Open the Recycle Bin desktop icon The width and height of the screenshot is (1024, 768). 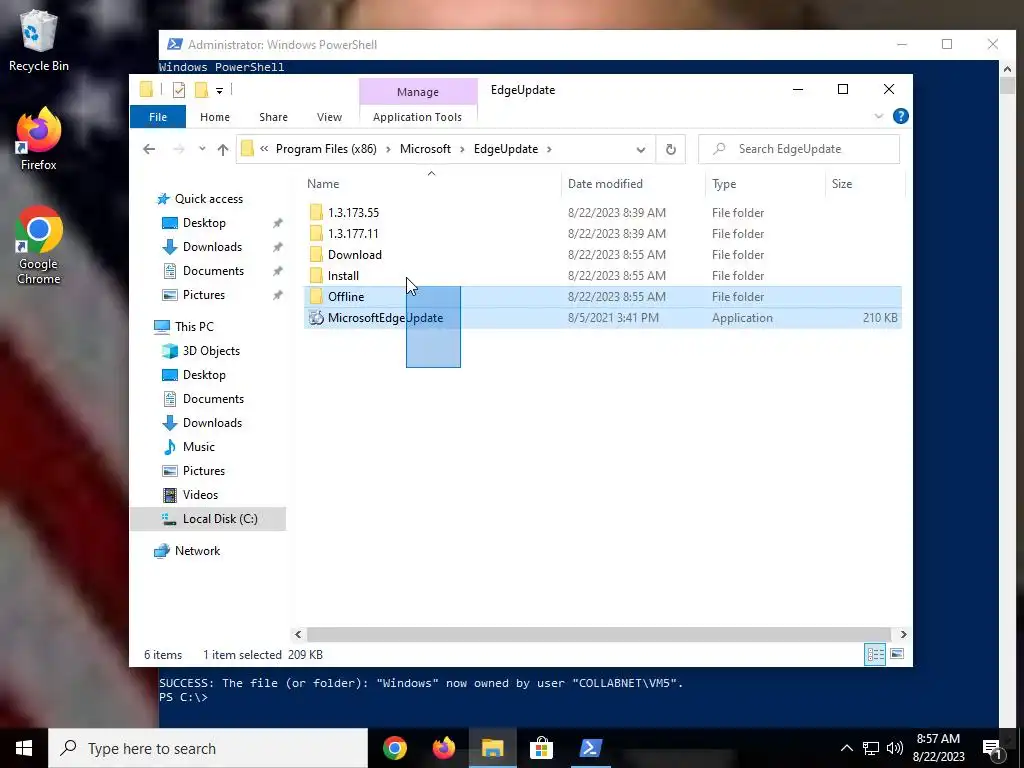[39, 41]
